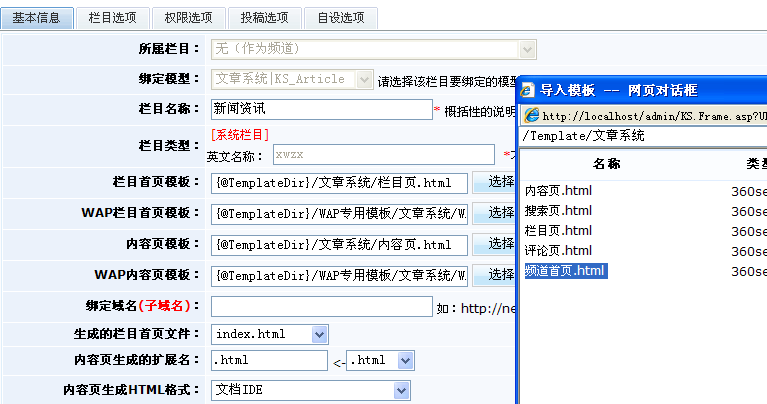Select the 自设选项 tab

click(x=341, y=18)
